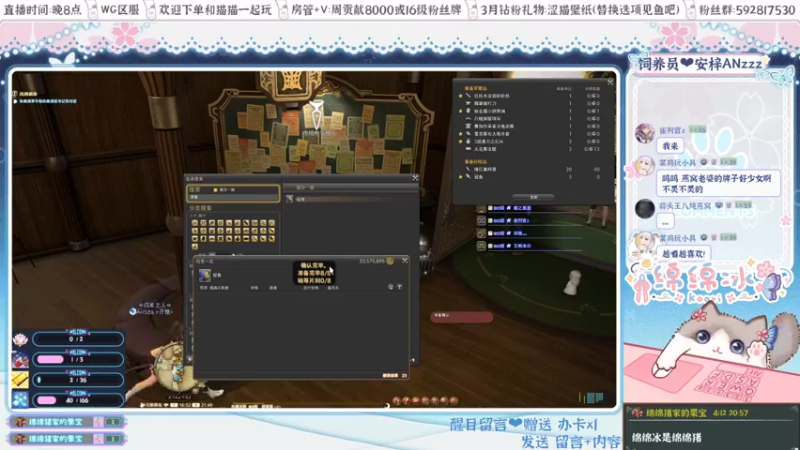Click the star on first supply list row
800x450 pixels.
click(461, 95)
